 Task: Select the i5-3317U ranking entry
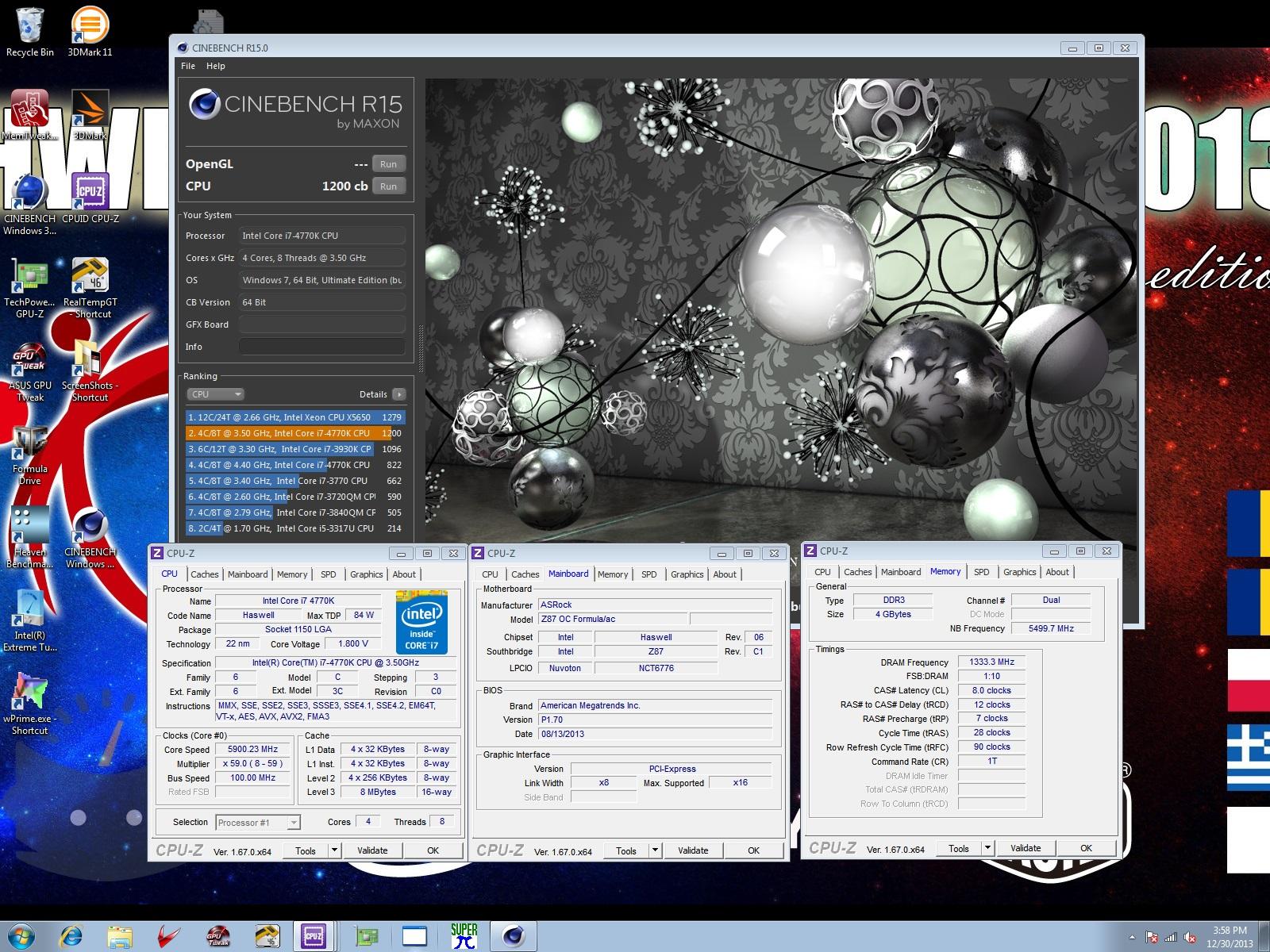click(295, 528)
